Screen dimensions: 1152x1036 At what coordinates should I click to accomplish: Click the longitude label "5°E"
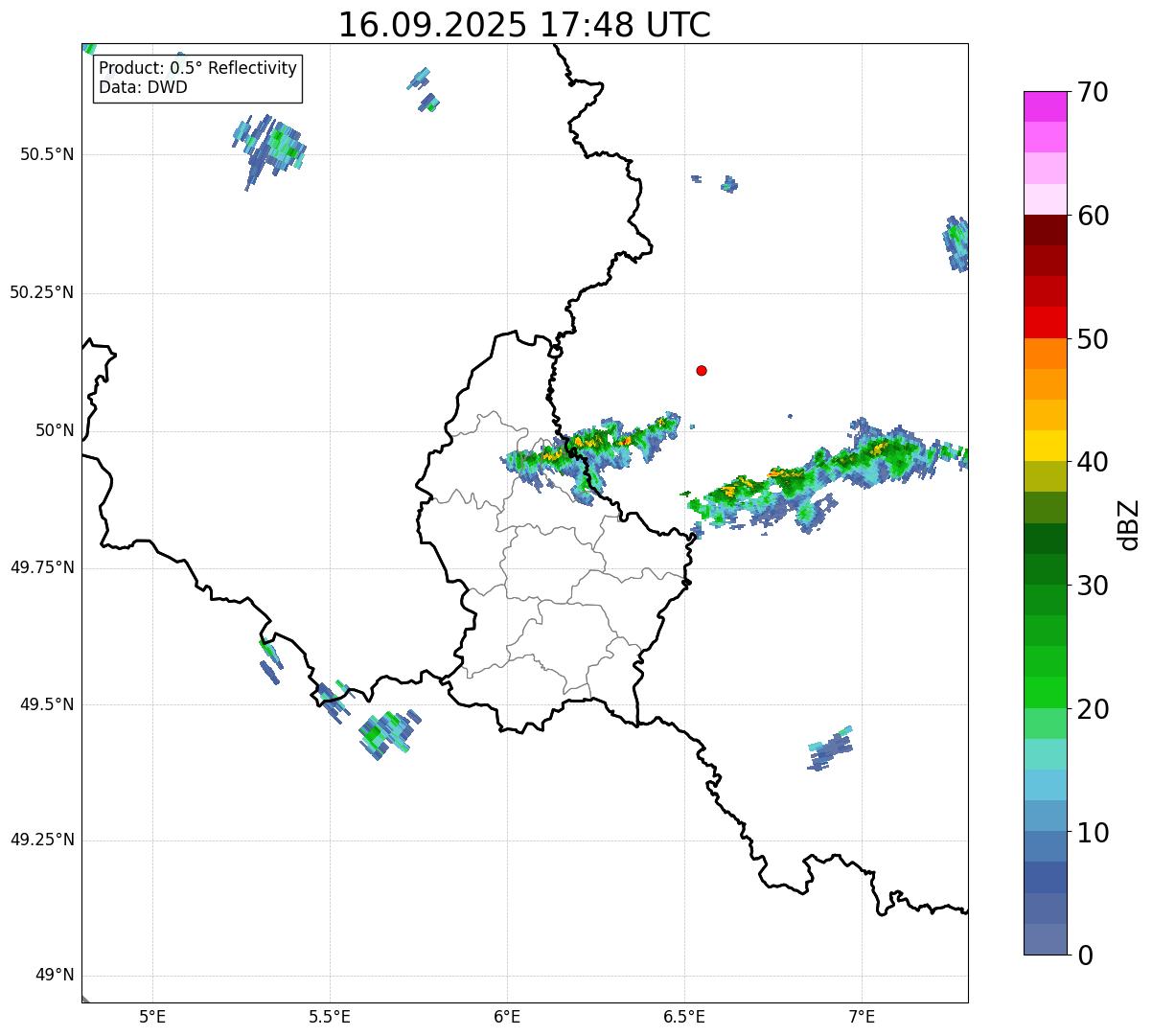[x=152, y=1017]
